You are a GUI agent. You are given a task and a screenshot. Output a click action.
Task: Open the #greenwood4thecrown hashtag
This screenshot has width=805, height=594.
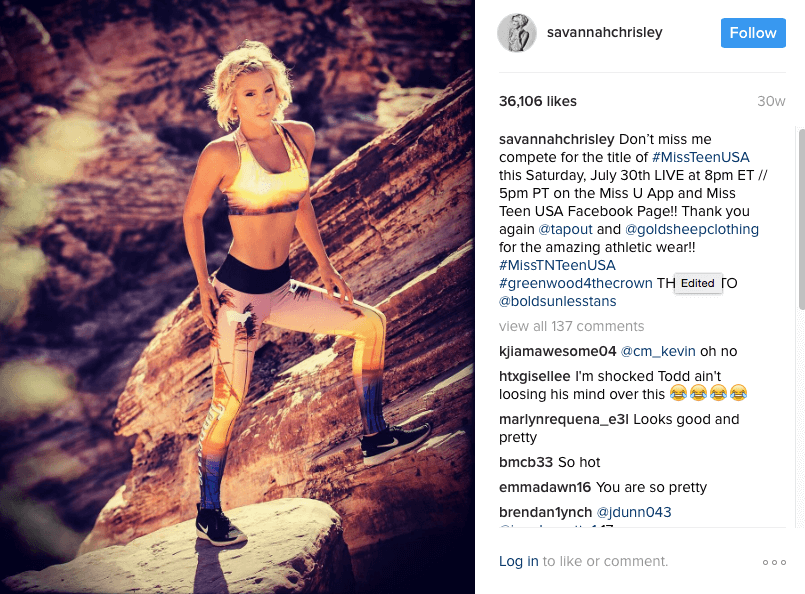pyautogui.click(x=576, y=283)
